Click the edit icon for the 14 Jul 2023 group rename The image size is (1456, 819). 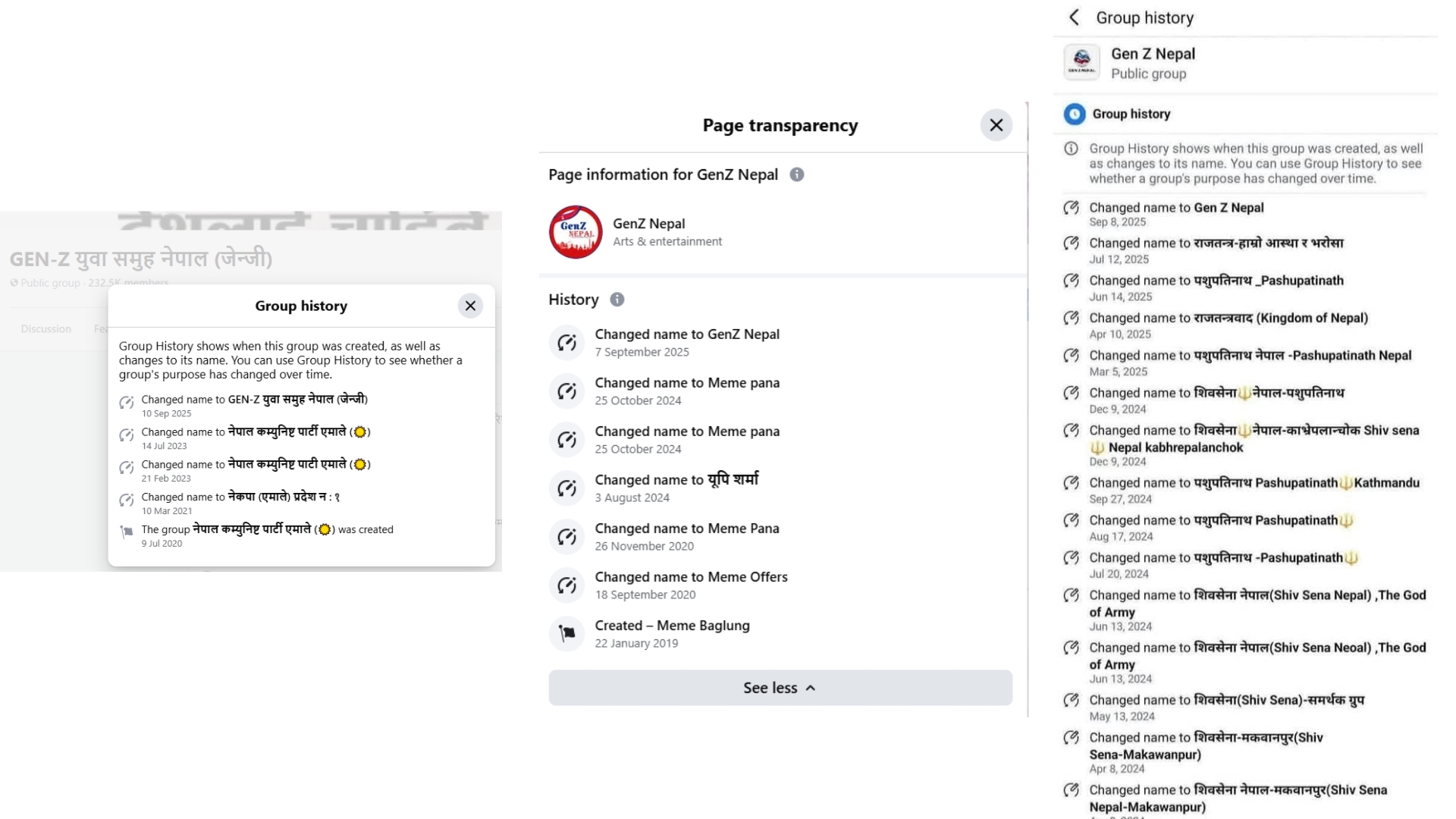(127, 435)
